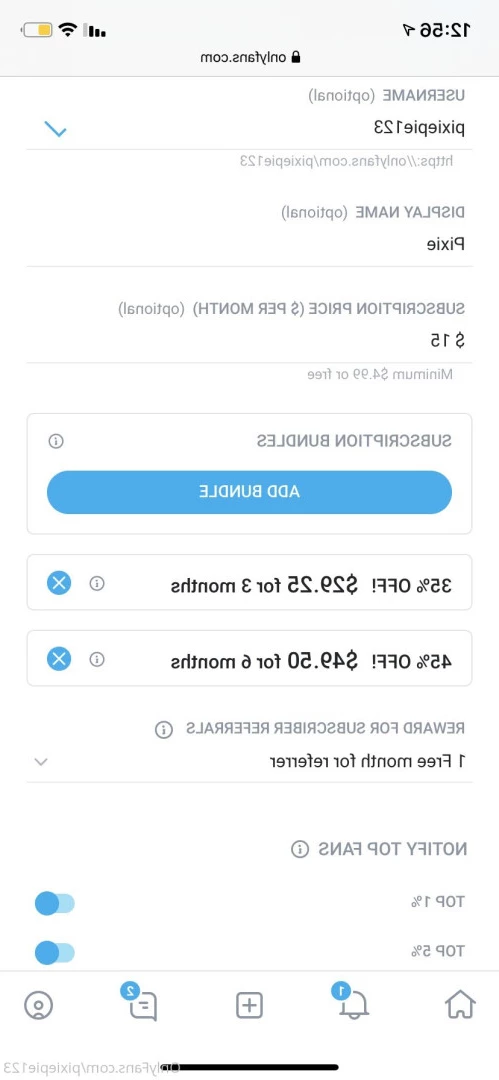Open the profile avatar icon
499x1080 pixels.
pyautogui.click(x=38, y=1006)
